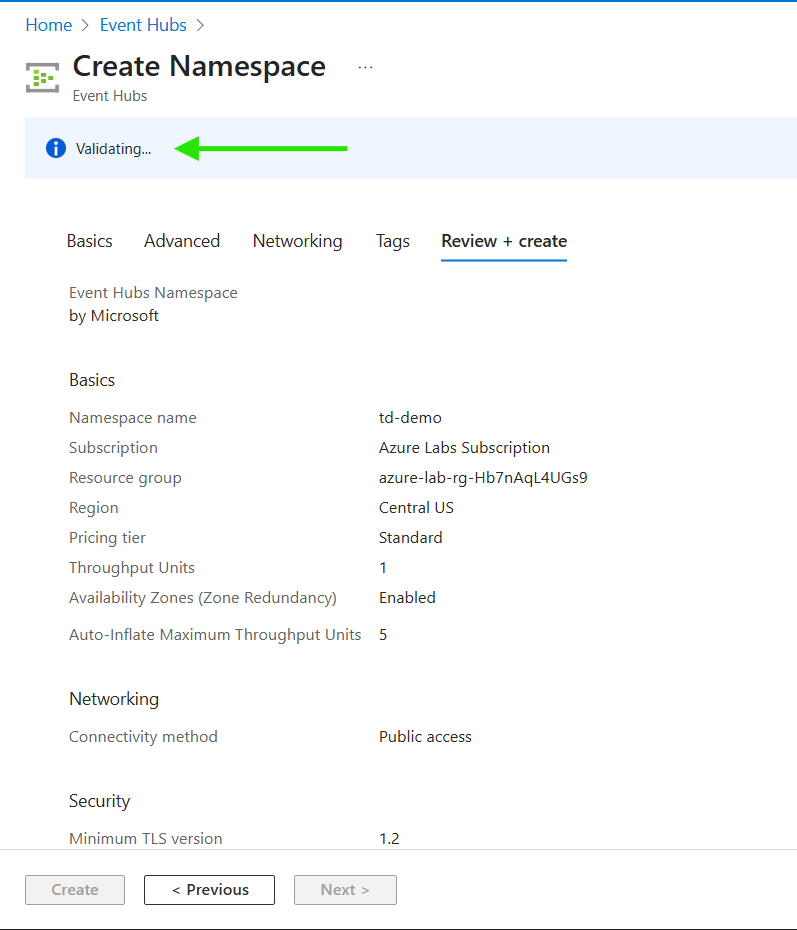797x930 pixels.
Task: Click the td-demo namespace name value
Action: (410, 418)
